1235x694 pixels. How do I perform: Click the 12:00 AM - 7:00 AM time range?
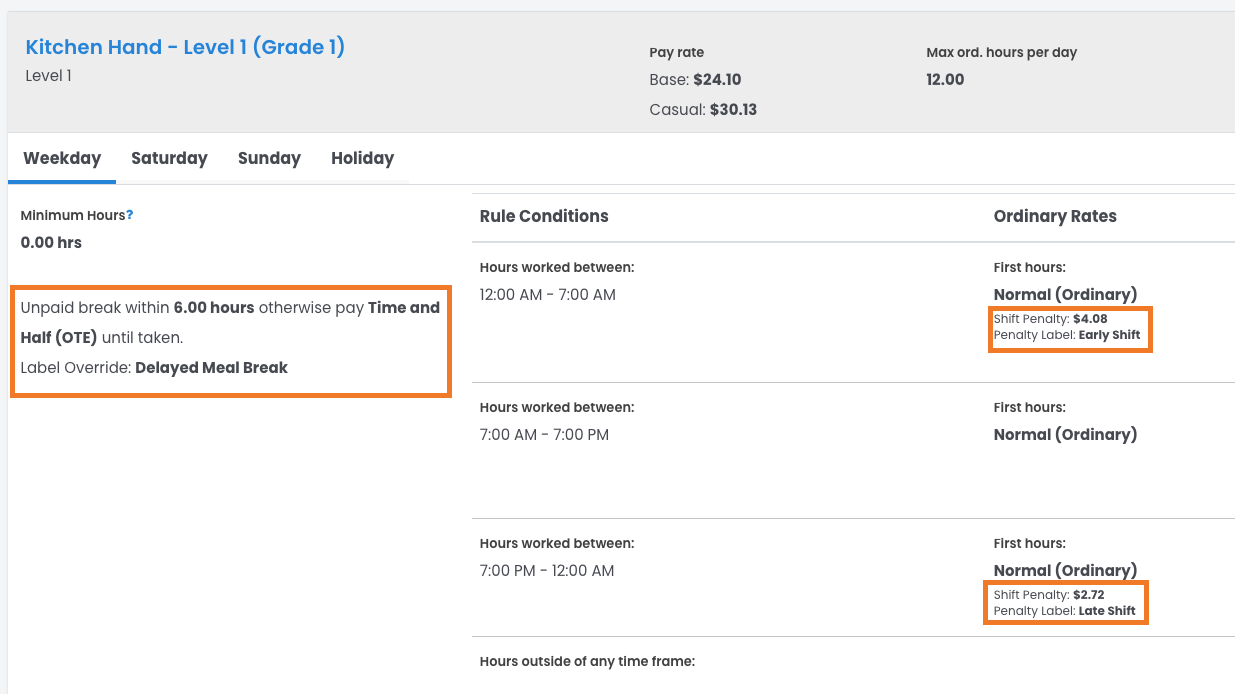click(547, 295)
